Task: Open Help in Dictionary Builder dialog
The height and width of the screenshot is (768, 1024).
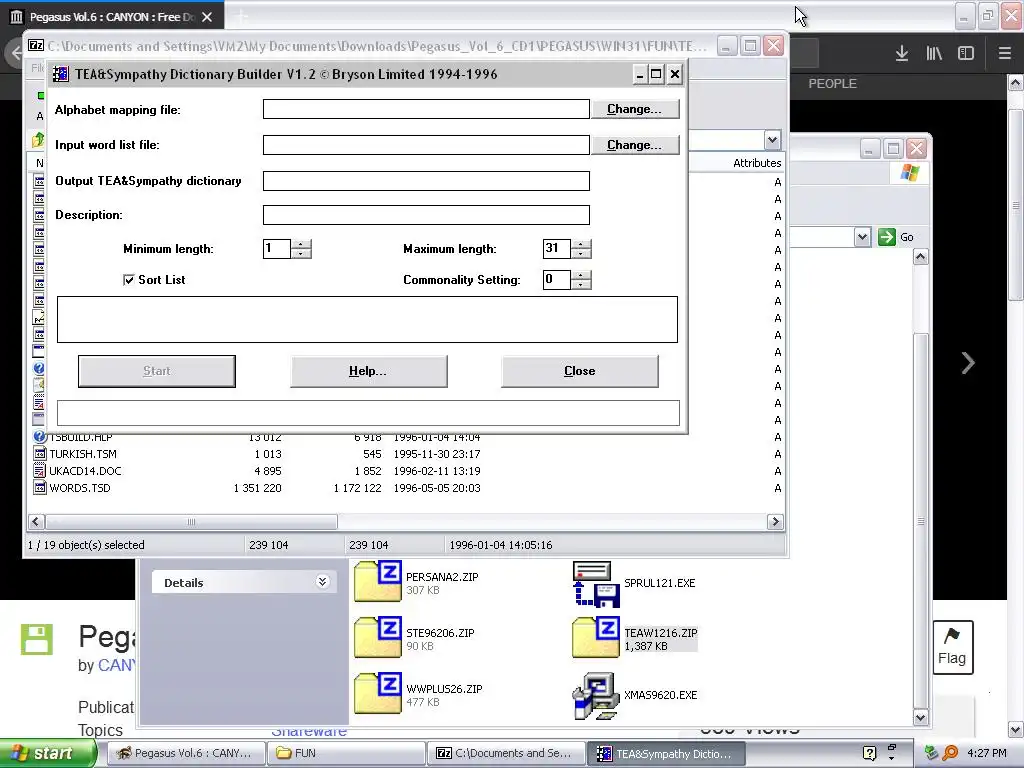Action: click(x=368, y=371)
